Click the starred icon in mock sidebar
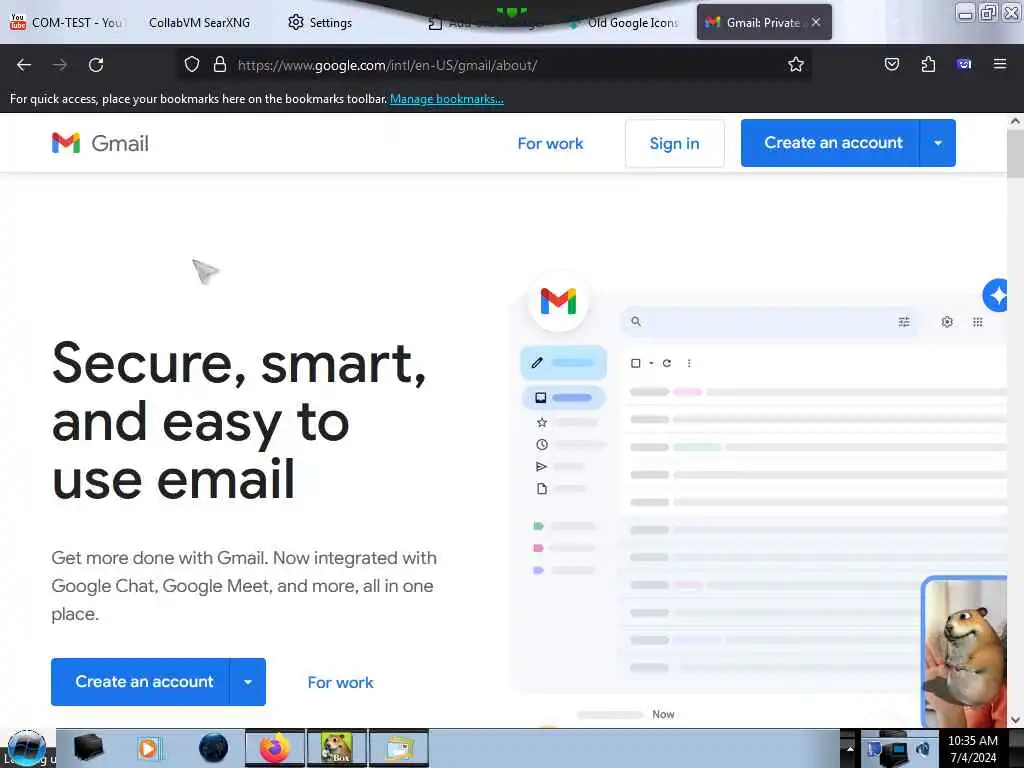 point(541,423)
